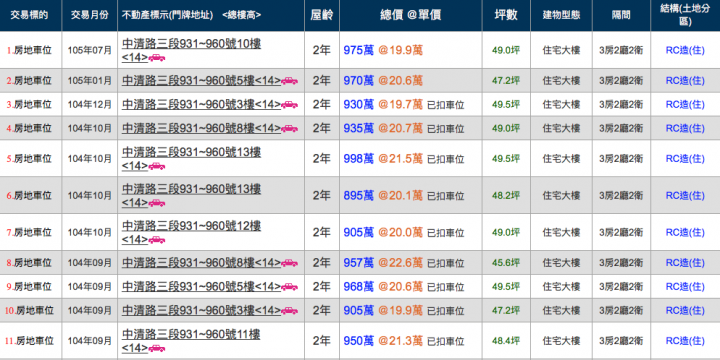This screenshot has width=720, height=360.
Task: Open address link 中清路三段931~960號11樓
Action: coord(191,341)
